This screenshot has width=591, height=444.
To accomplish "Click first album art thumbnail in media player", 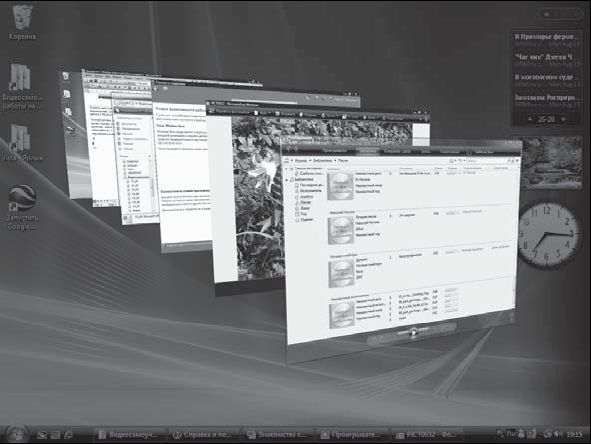I will point(341,186).
